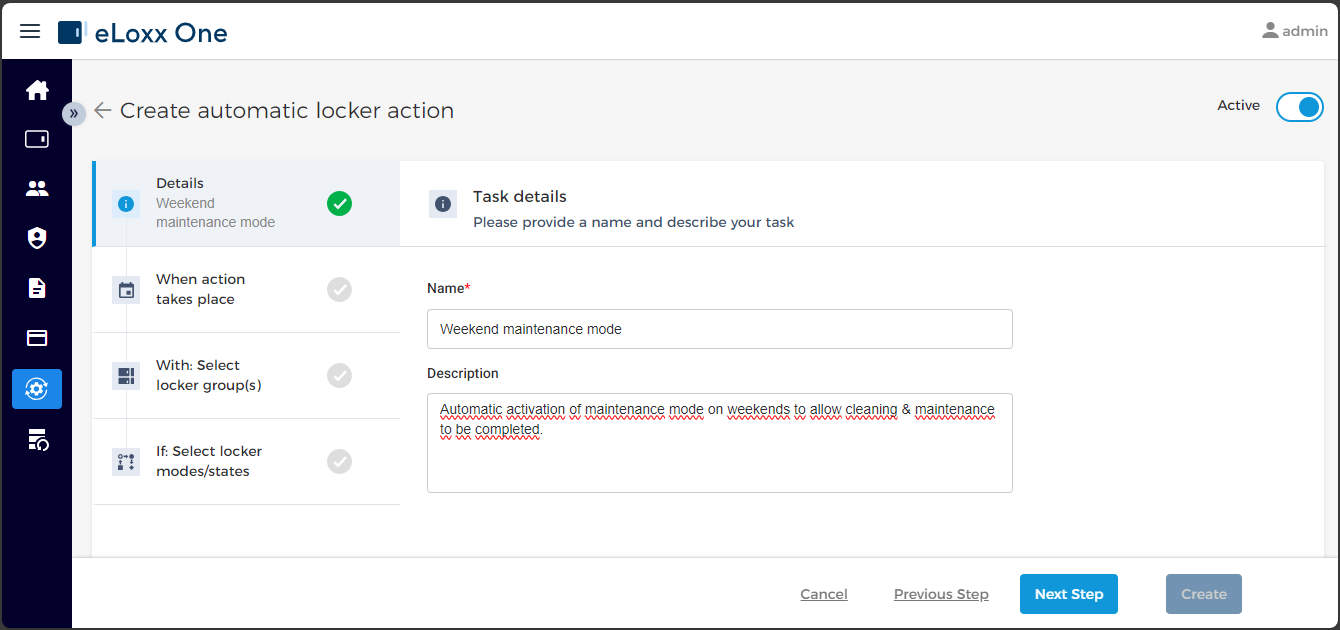Toggle the Active switch off
This screenshot has height=630, width=1340.
point(1300,106)
